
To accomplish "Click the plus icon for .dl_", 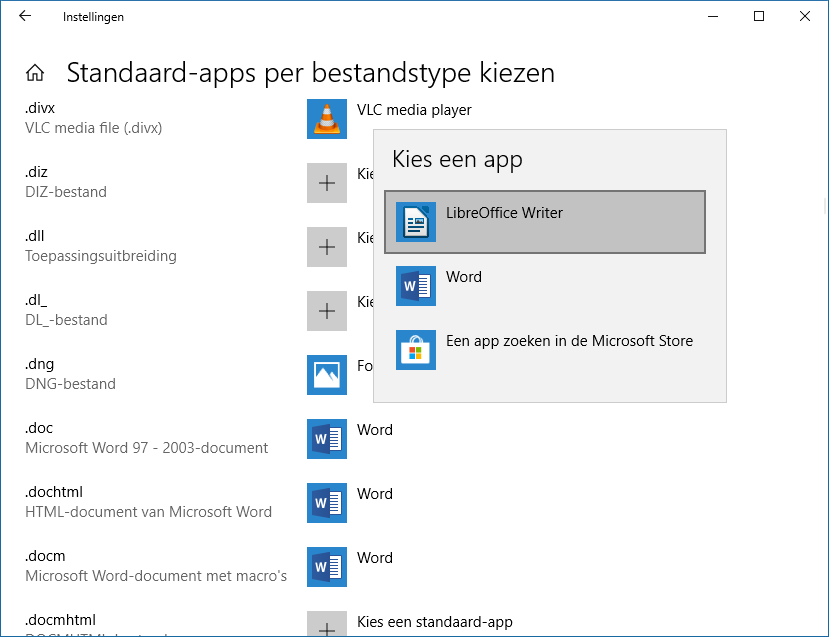I will pos(327,311).
